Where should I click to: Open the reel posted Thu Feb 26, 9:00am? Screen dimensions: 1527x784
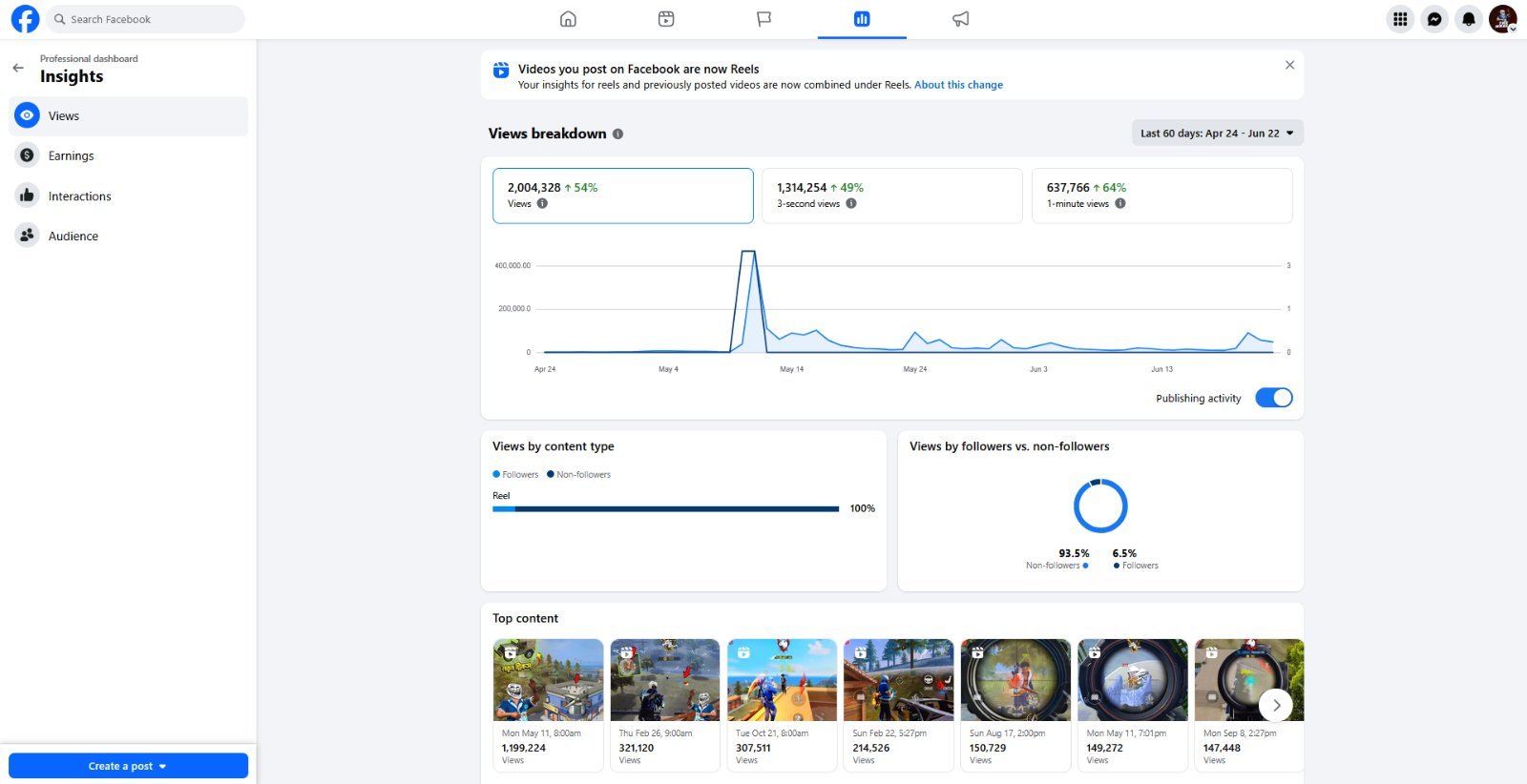click(665, 705)
